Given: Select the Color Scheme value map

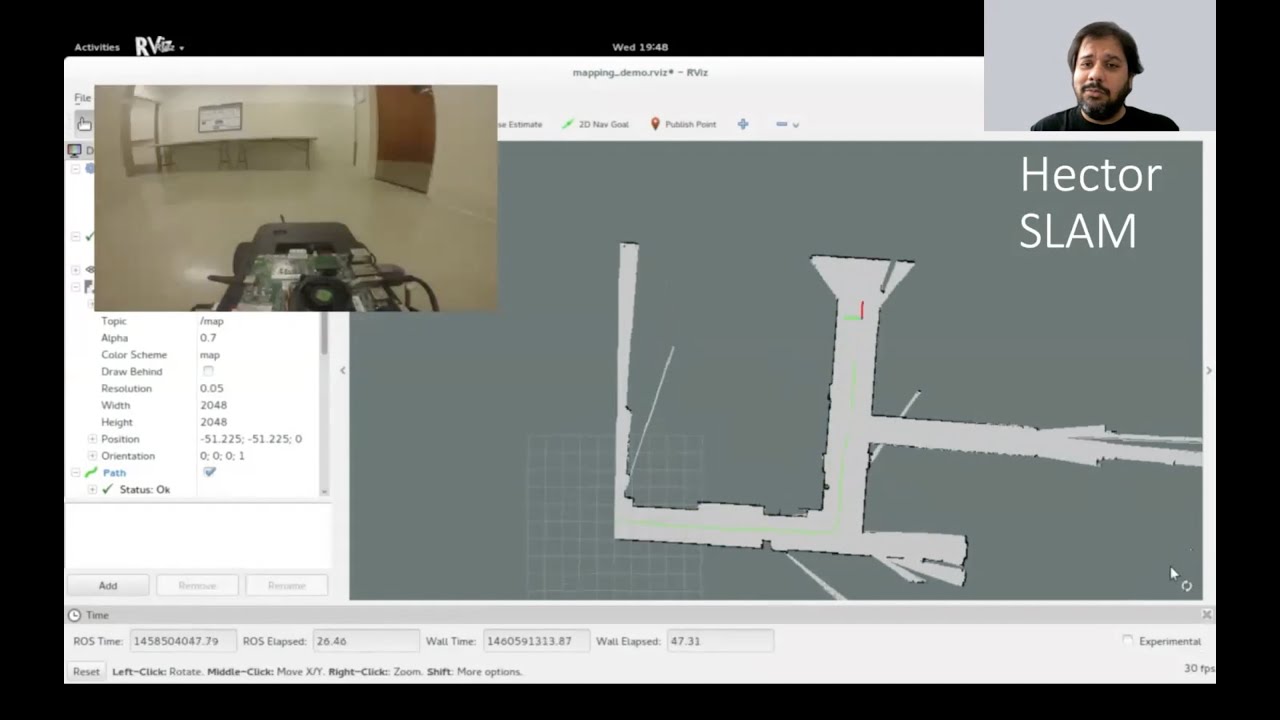Looking at the screenshot, I should 209,355.
